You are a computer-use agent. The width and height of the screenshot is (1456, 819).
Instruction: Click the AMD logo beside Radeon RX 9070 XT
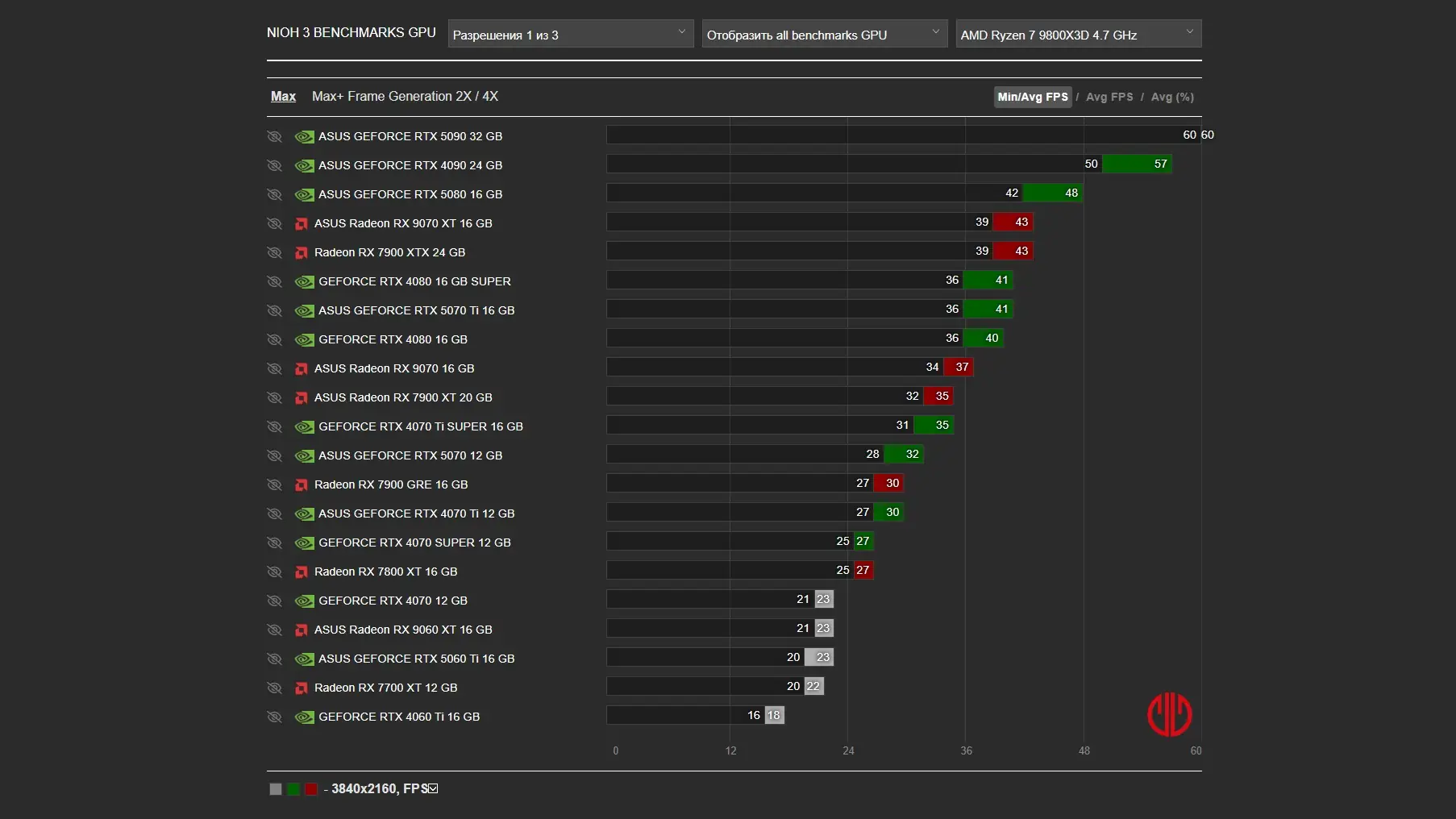pyautogui.click(x=302, y=224)
